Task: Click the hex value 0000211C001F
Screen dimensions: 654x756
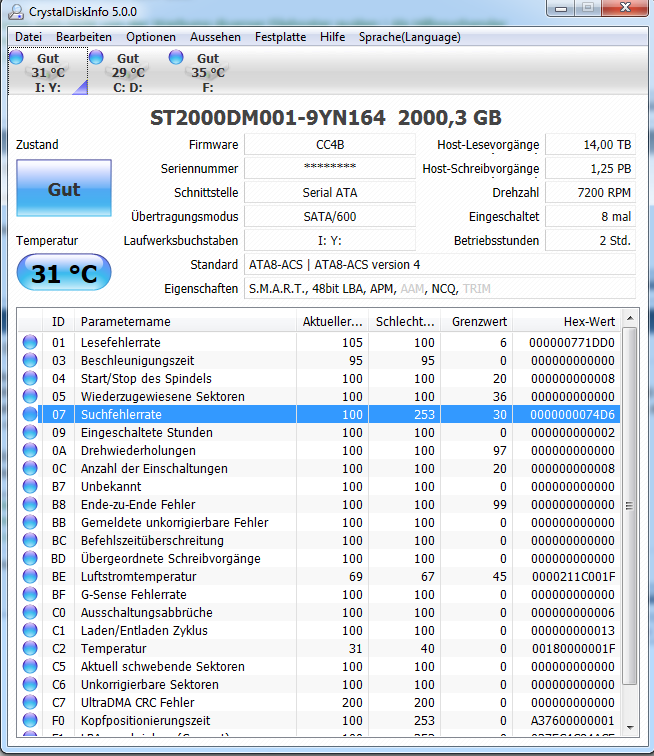Action: (x=573, y=577)
